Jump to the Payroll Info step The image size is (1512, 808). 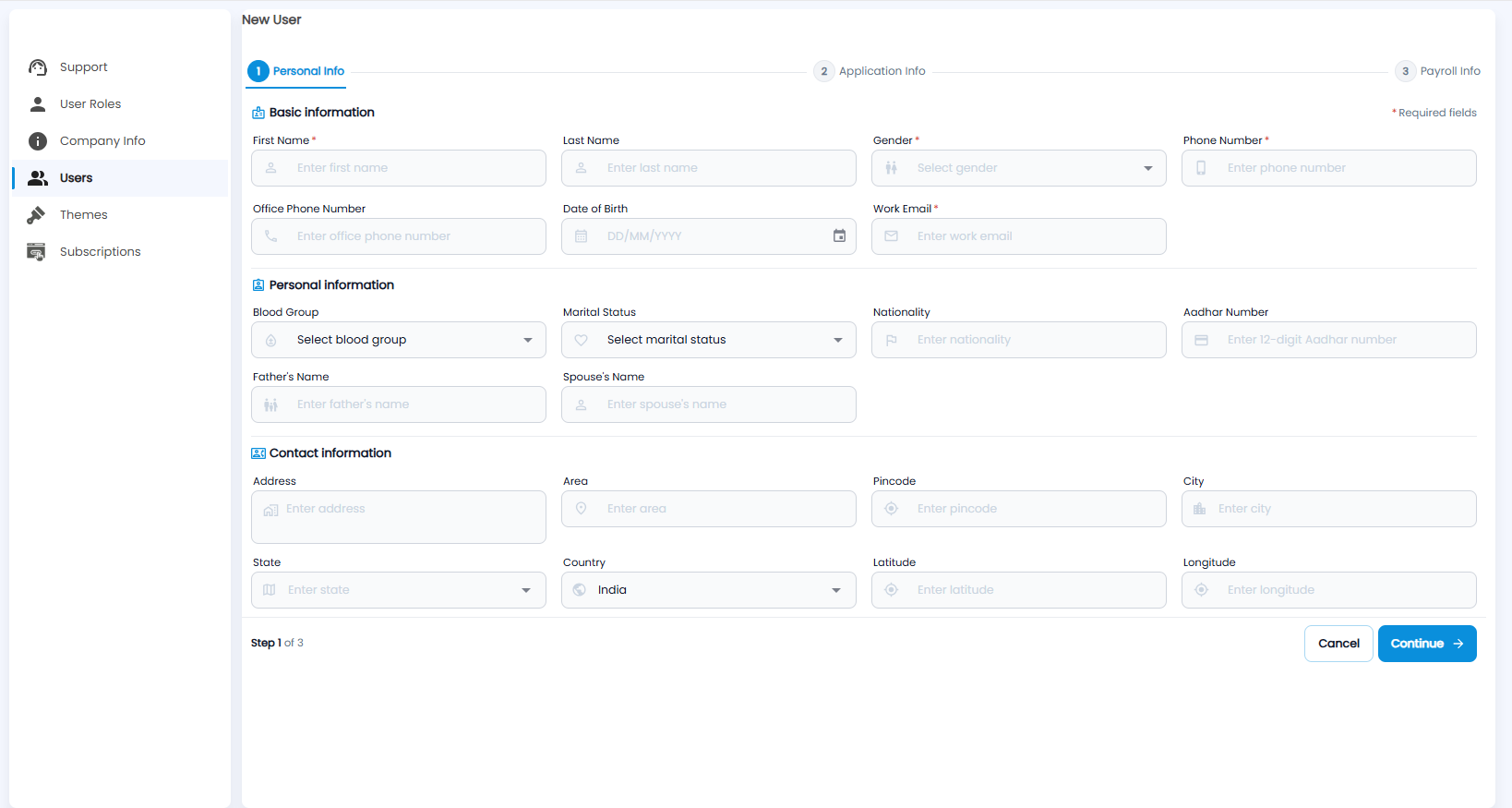coord(1438,71)
